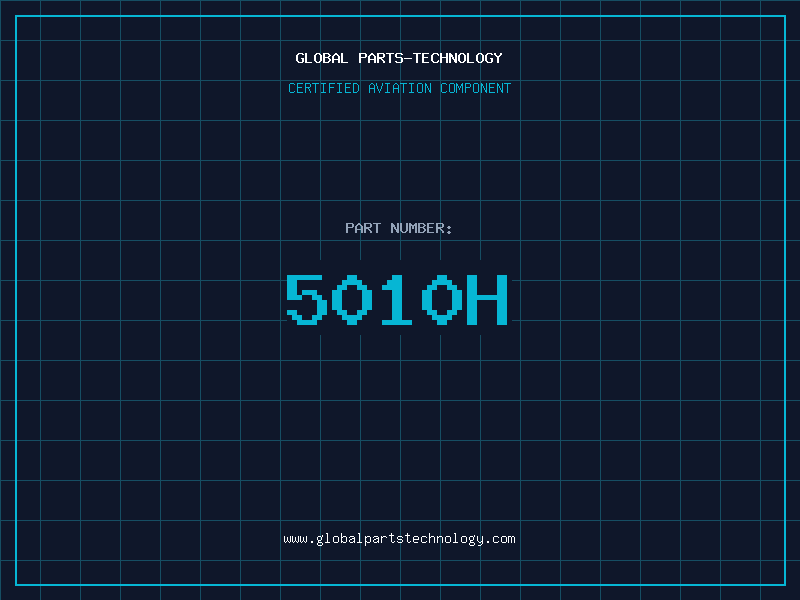Click the PART NUMBER: label
Viewport: 800px width, 600px height.
point(398,228)
